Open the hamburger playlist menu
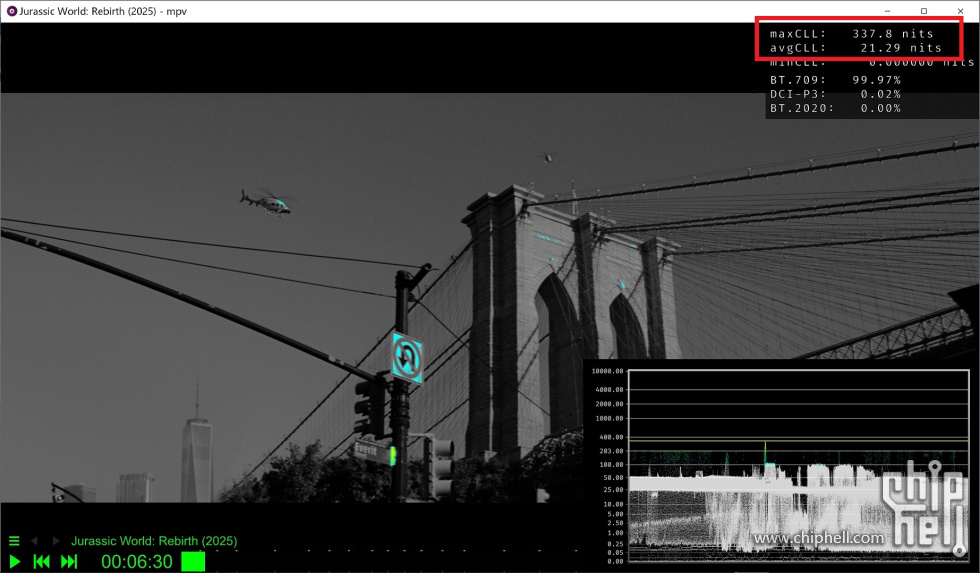This screenshot has width=980, height=573. [x=14, y=541]
